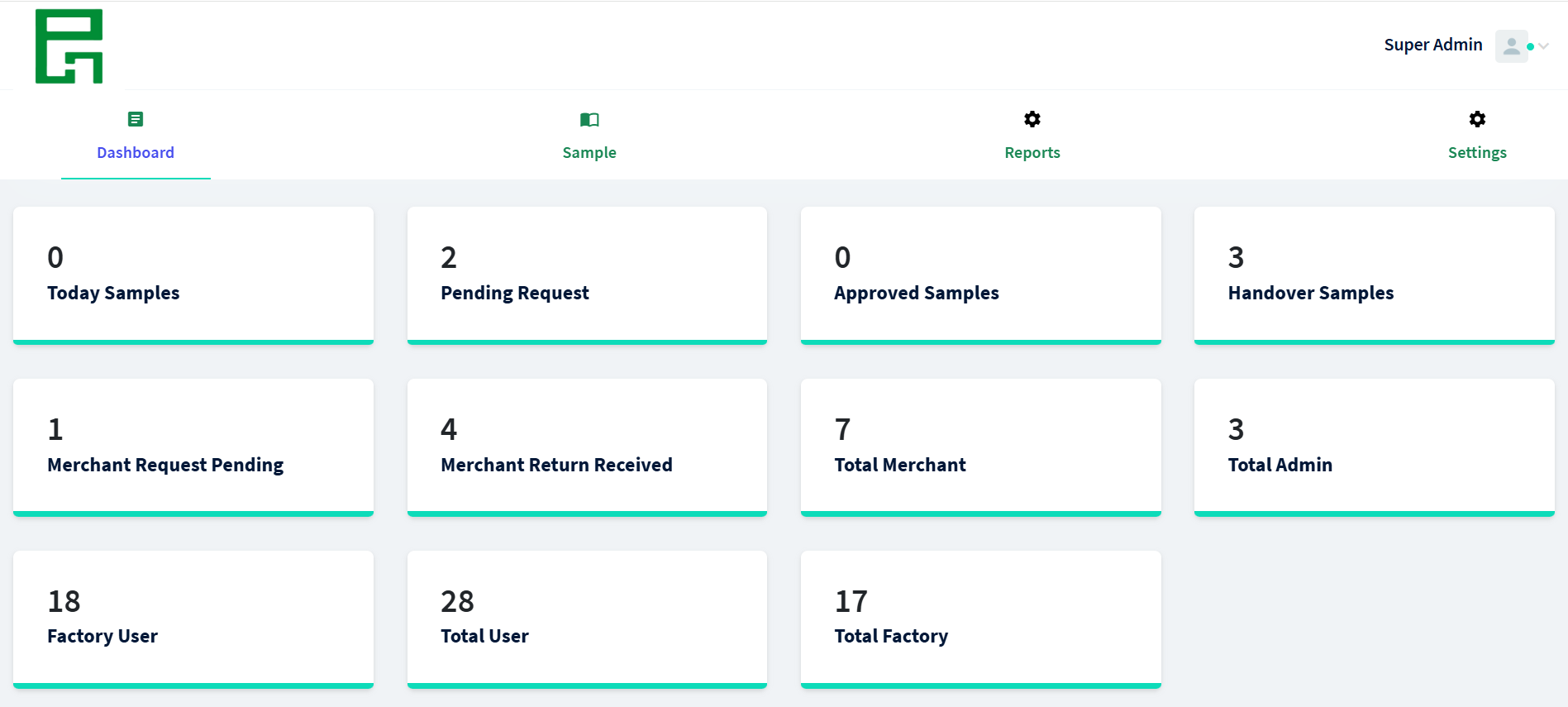The image size is (1568, 707).
Task: Open the Today Samples card
Action: pyautogui.click(x=193, y=275)
